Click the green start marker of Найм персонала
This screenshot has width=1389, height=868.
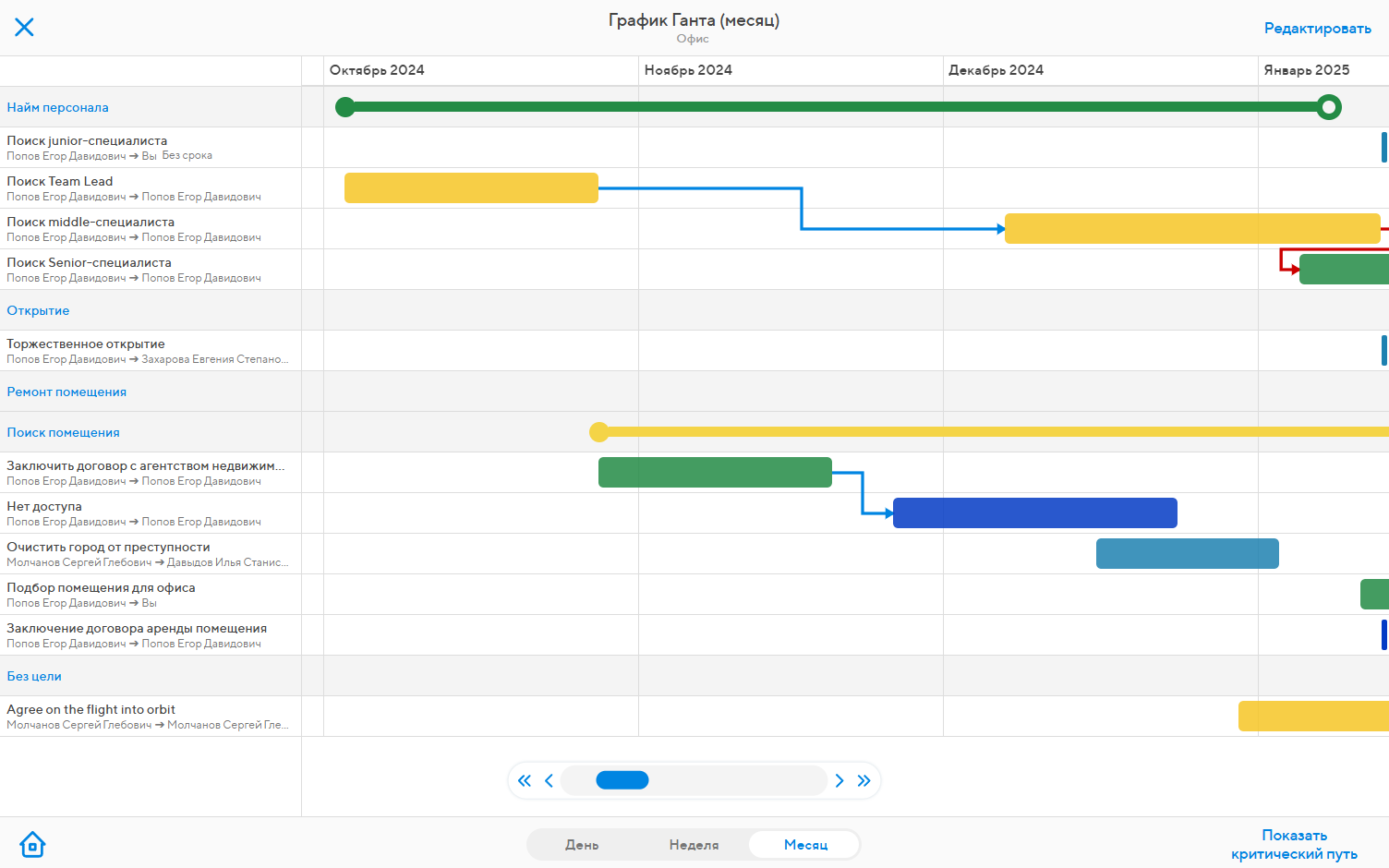tap(345, 107)
